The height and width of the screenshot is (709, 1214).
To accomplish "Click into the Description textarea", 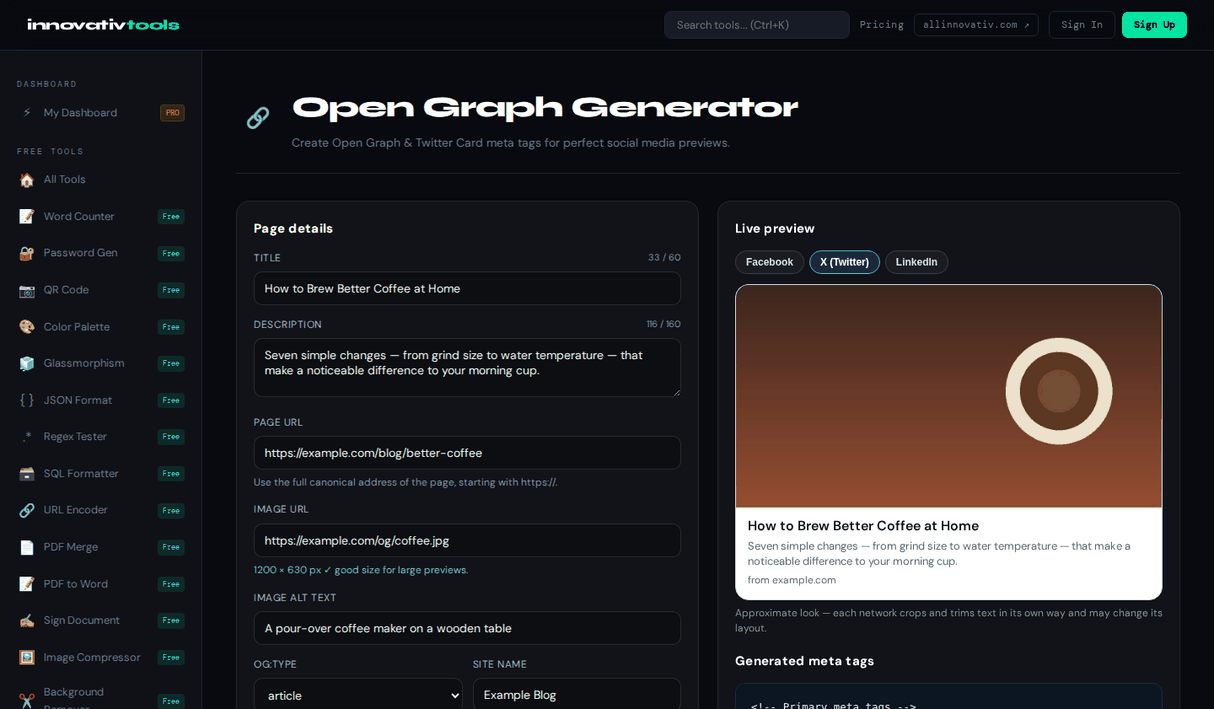I will pos(467,367).
